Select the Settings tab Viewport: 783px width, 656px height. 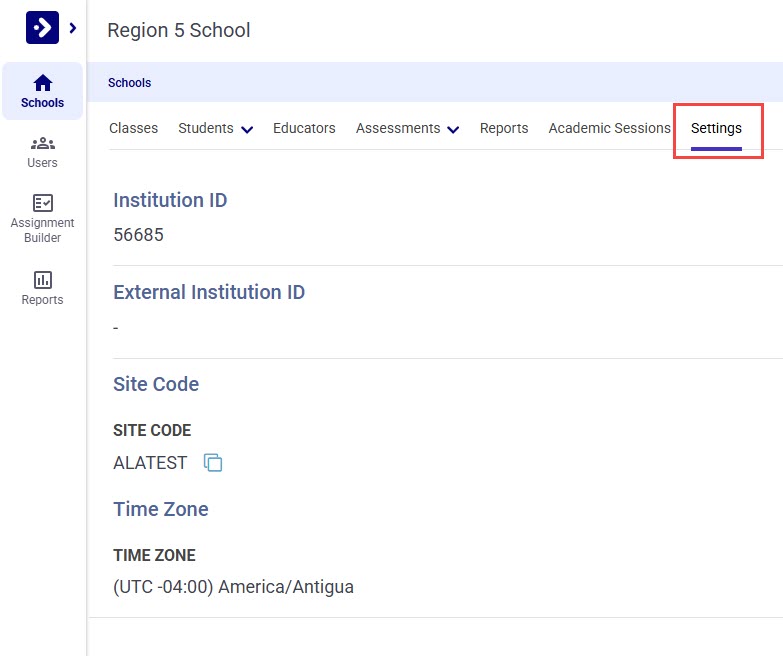pyautogui.click(x=716, y=128)
